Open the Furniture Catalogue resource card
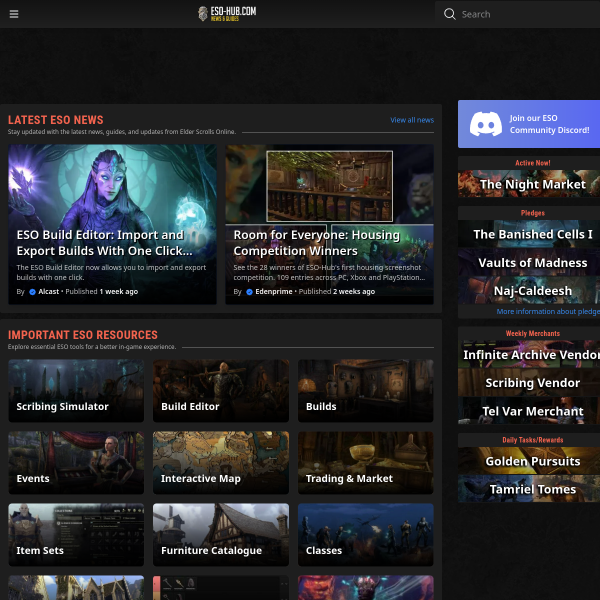The width and height of the screenshot is (600, 600). pyautogui.click(x=221, y=535)
